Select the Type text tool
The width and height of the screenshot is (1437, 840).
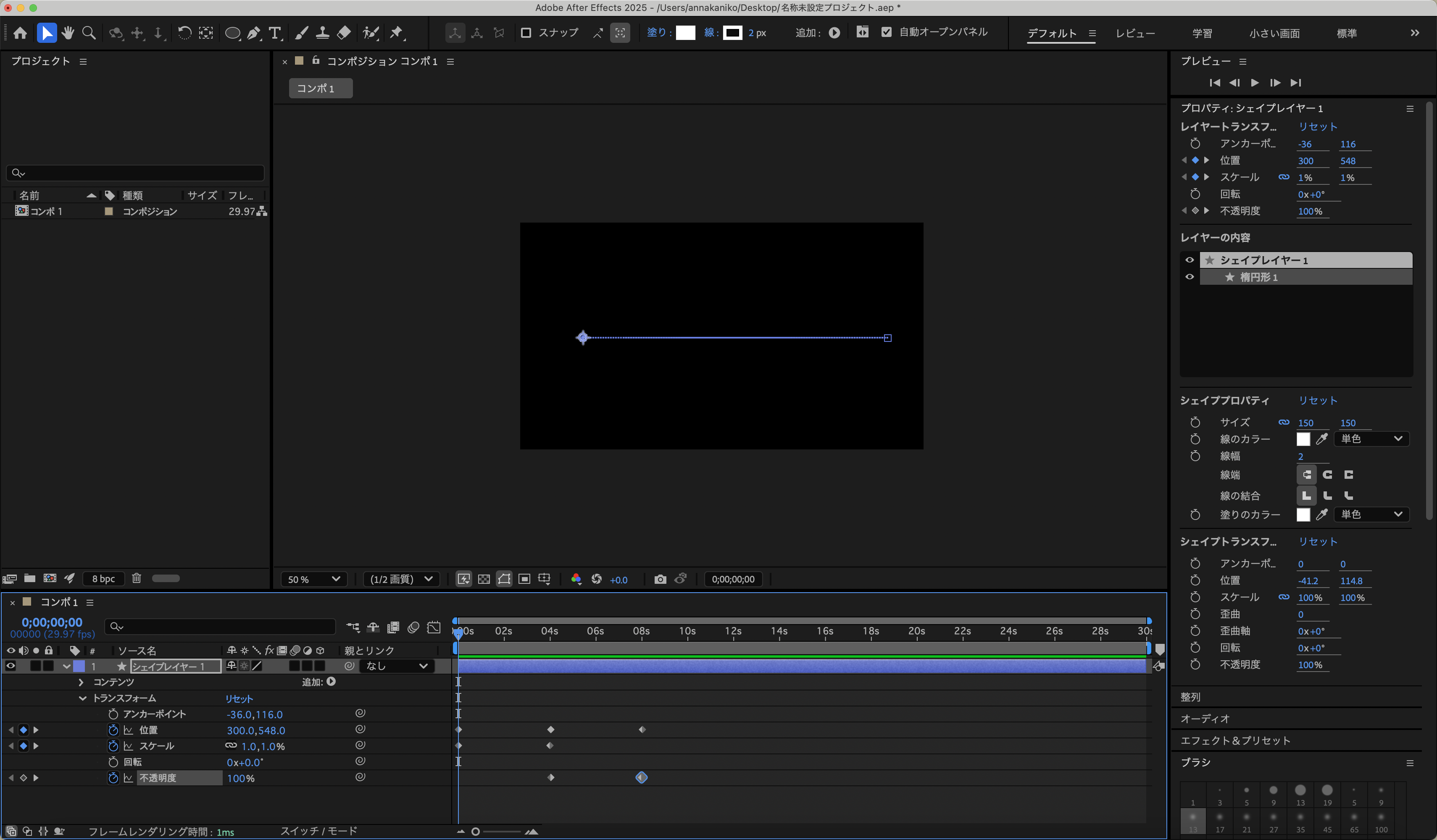(275, 33)
